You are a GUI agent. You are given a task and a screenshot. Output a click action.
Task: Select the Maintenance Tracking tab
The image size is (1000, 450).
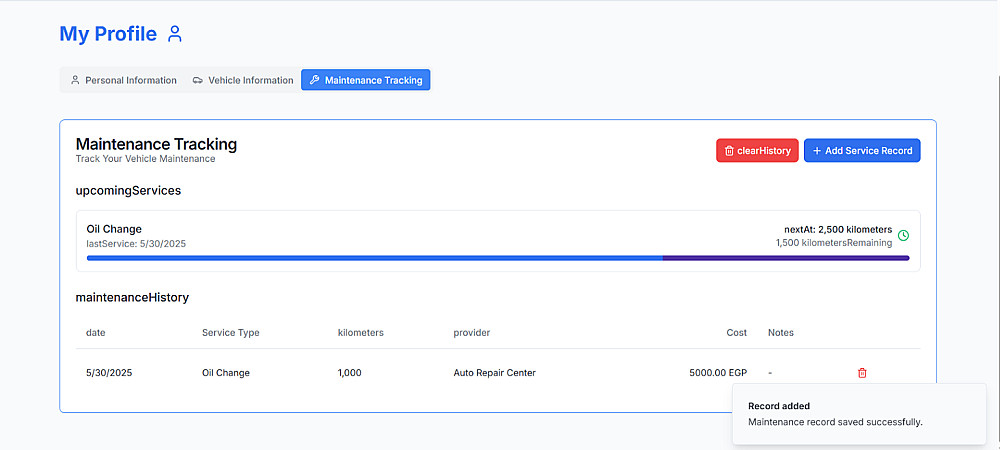[x=365, y=80]
